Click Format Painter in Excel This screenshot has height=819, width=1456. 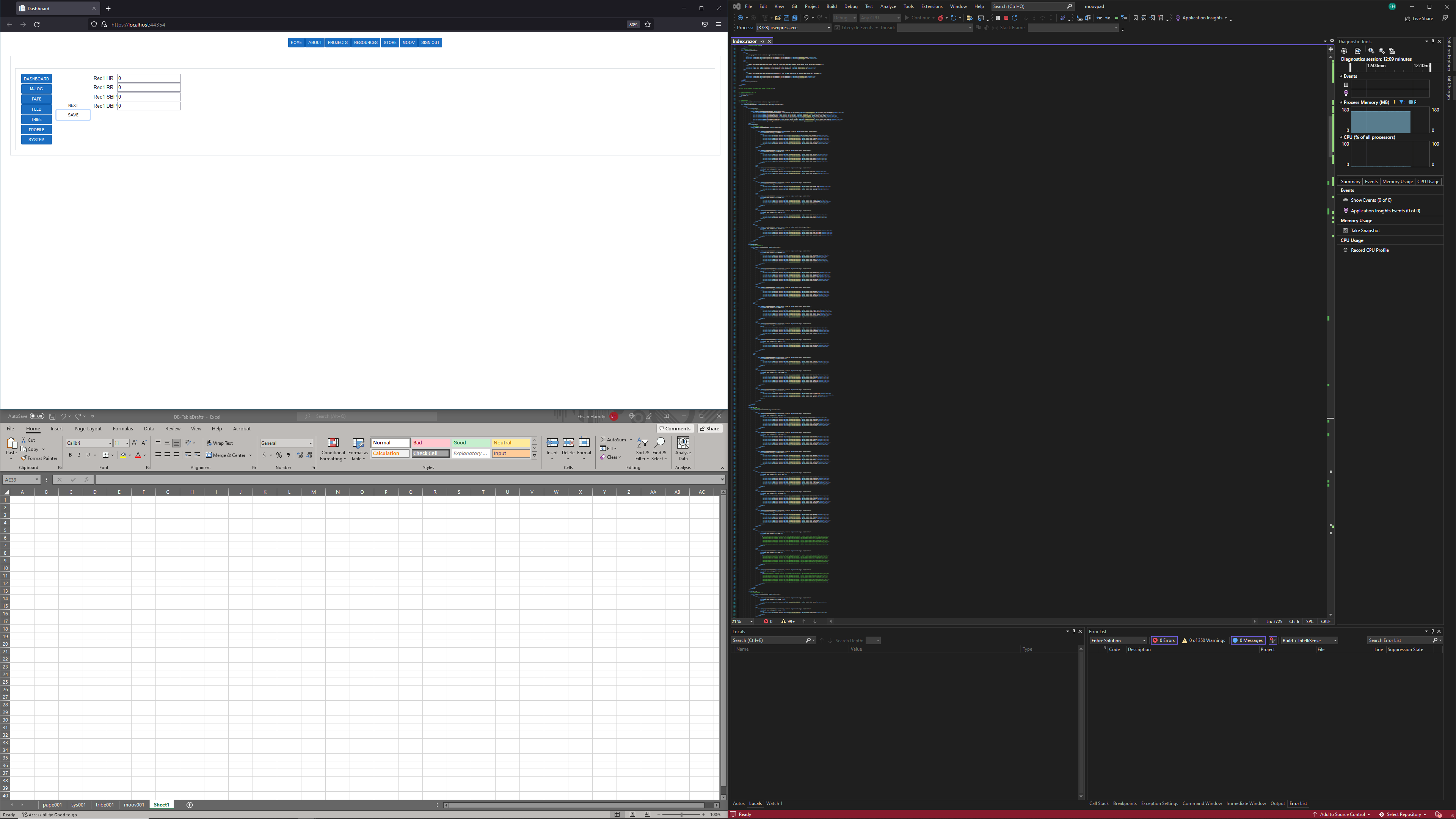39,458
